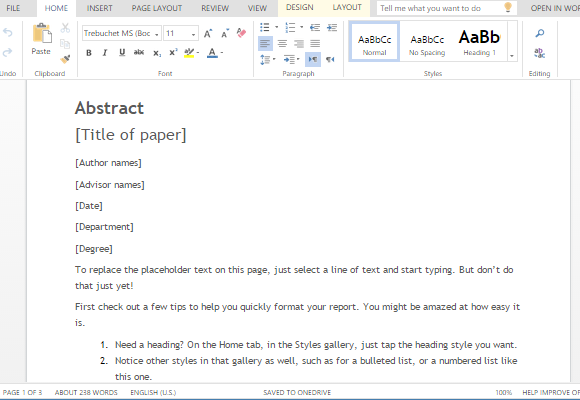This screenshot has height=400, width=580.
Task: Select the Format Painter brush
Action: (65, 59)
